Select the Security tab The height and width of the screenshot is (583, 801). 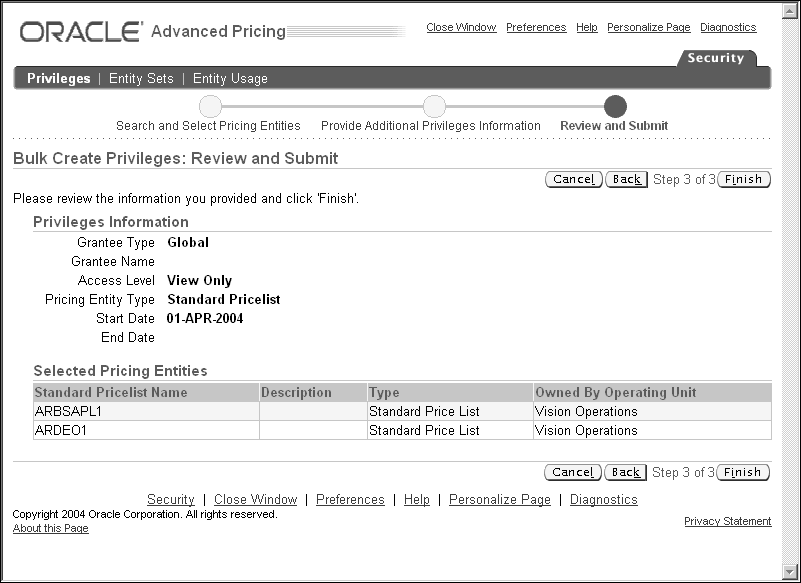point(715,58)
